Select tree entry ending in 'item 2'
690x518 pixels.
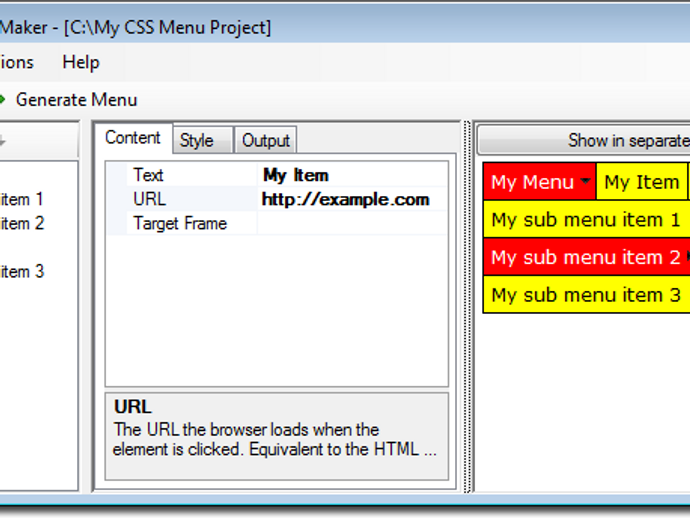coord(22,224)
